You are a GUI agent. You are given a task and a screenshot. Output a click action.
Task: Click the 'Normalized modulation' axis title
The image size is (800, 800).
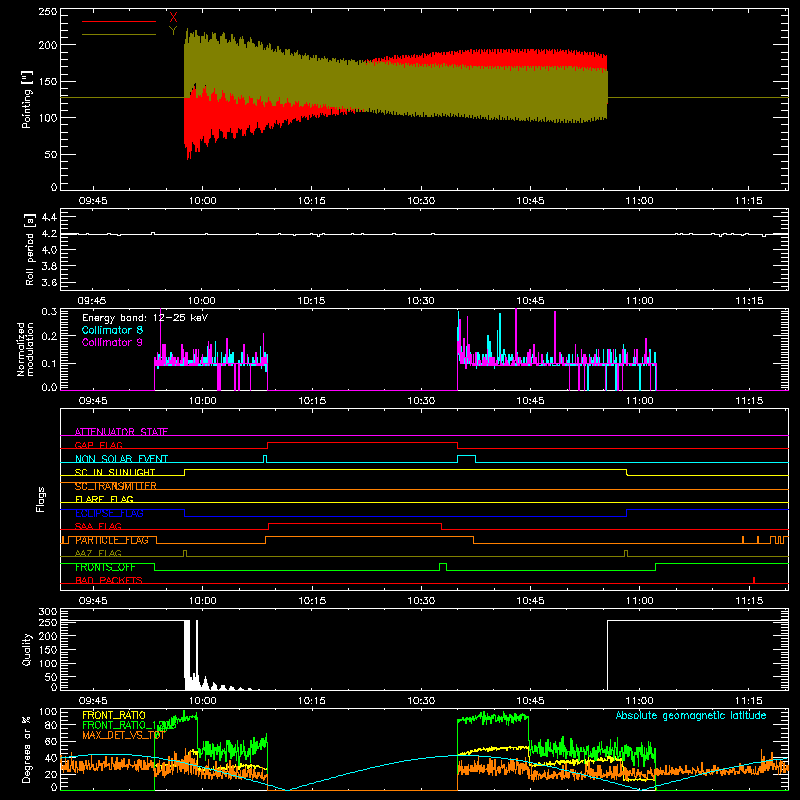point(26,349)
